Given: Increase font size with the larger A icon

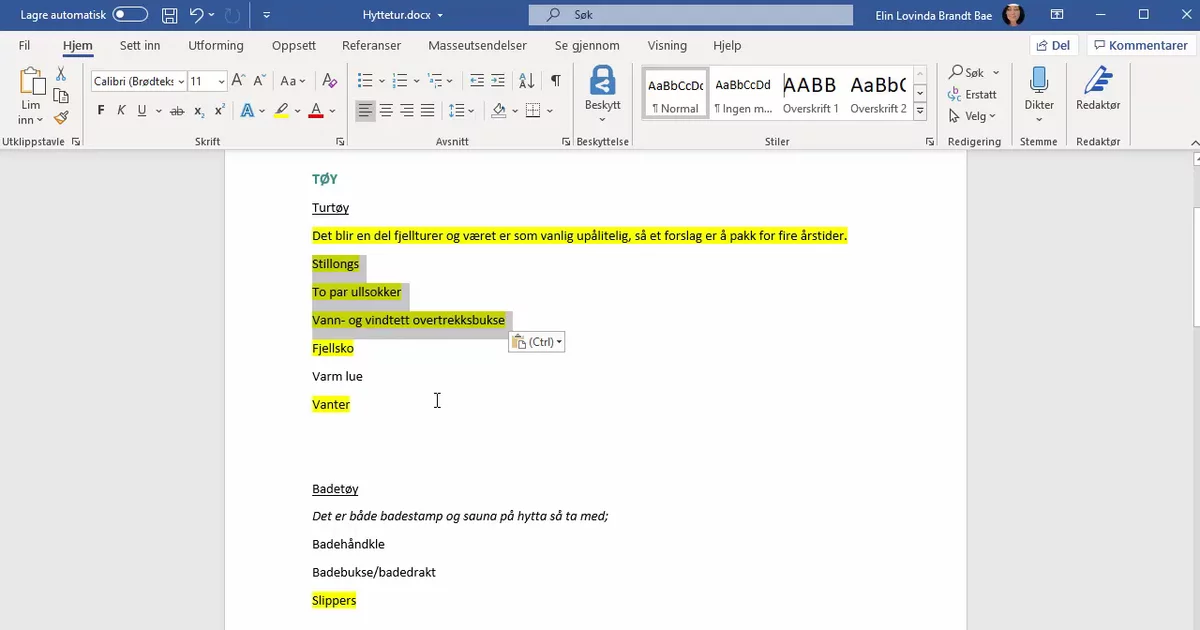Looking at the screenshot, I should pyautogui.click(x=238, y=81).
